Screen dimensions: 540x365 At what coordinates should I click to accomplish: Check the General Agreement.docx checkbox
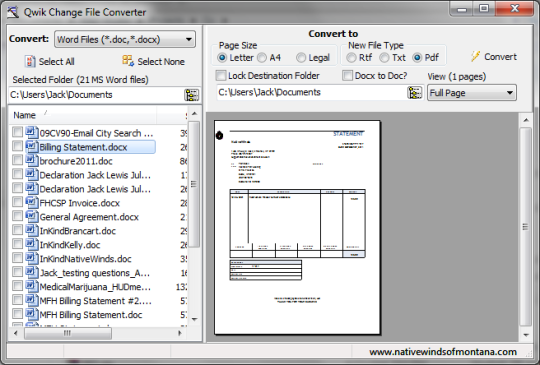pos(17,216)
